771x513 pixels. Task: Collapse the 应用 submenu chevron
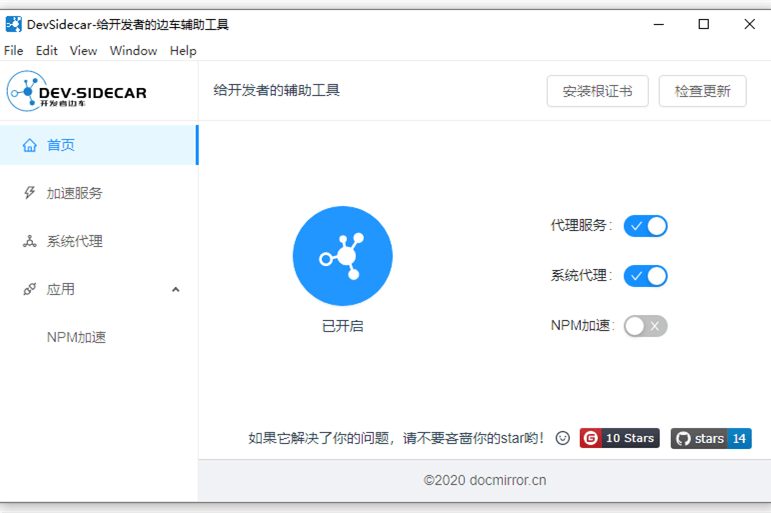pos(176,290)
